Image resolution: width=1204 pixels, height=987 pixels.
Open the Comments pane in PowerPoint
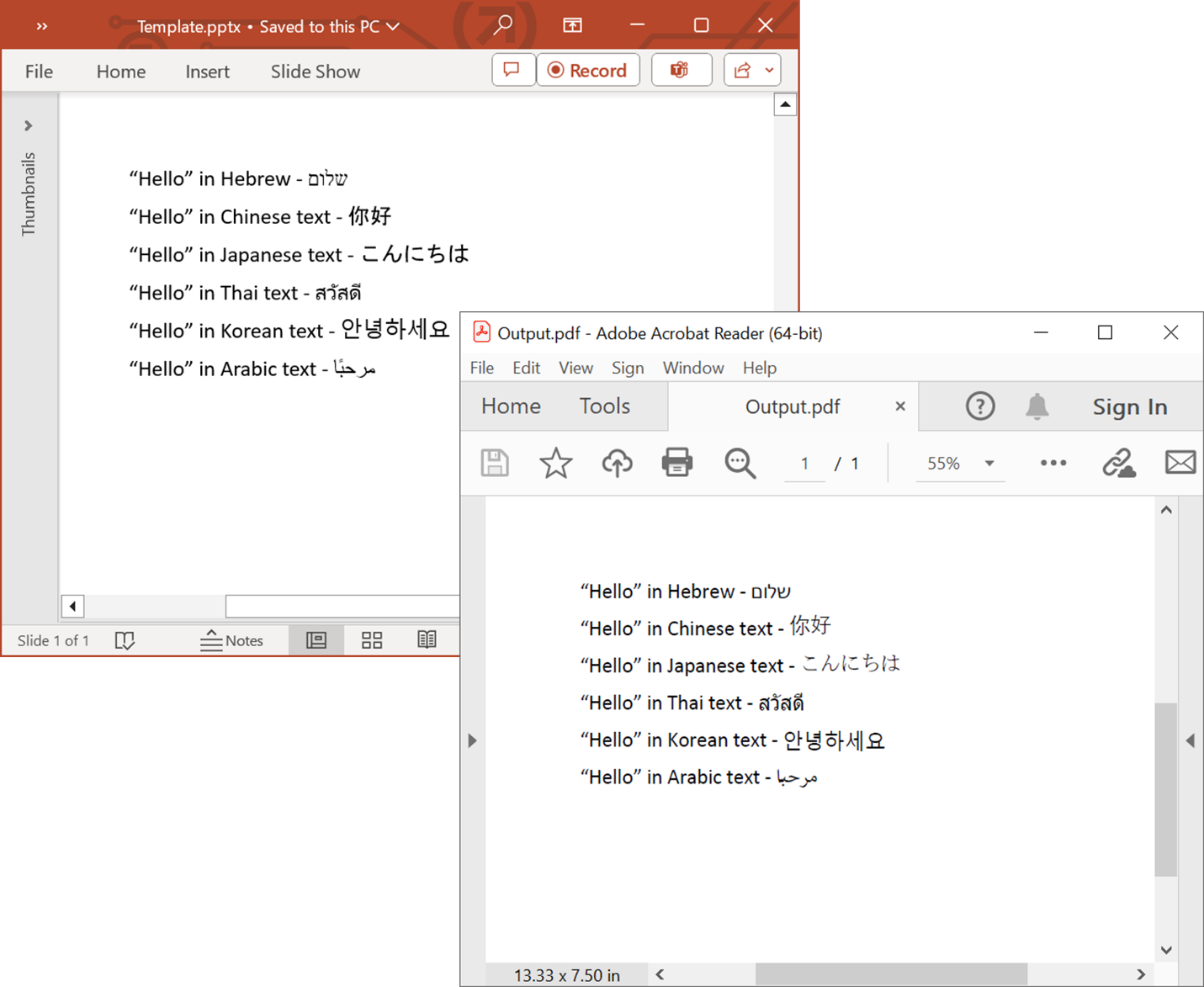coord(513,70)
